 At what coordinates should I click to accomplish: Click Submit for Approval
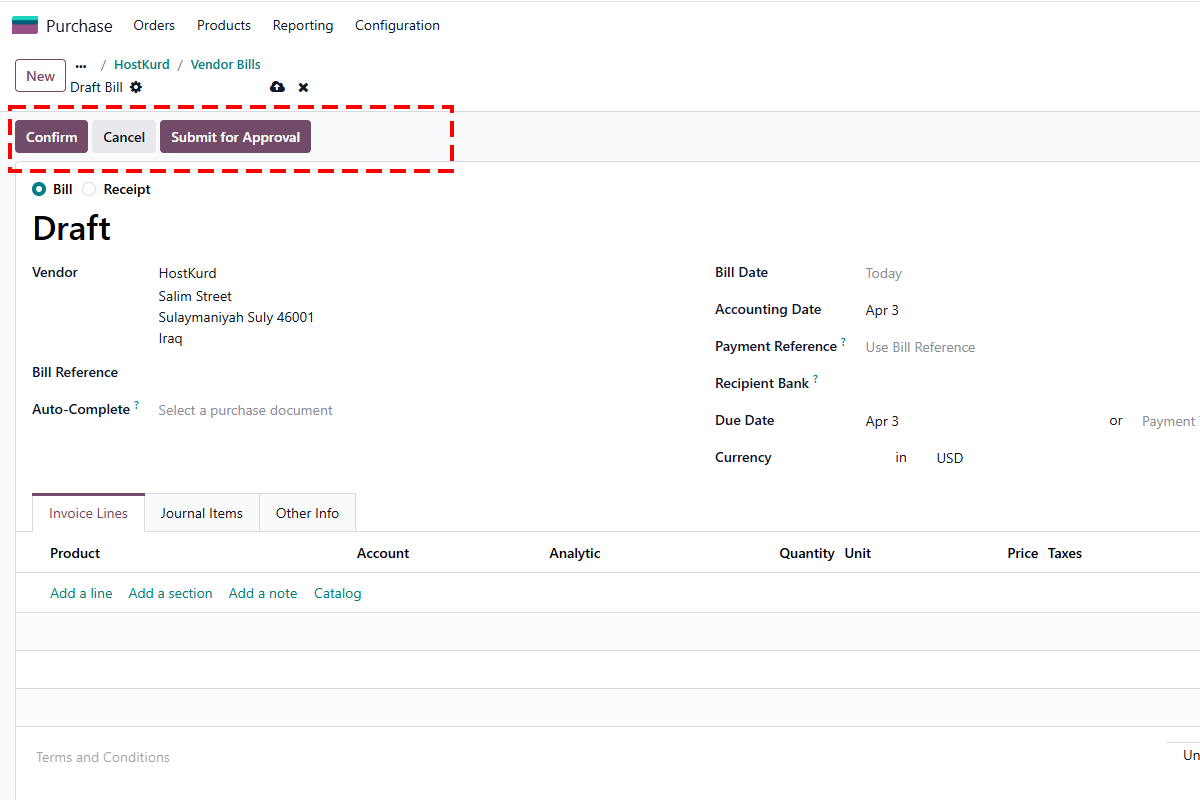tap(235, 136)
